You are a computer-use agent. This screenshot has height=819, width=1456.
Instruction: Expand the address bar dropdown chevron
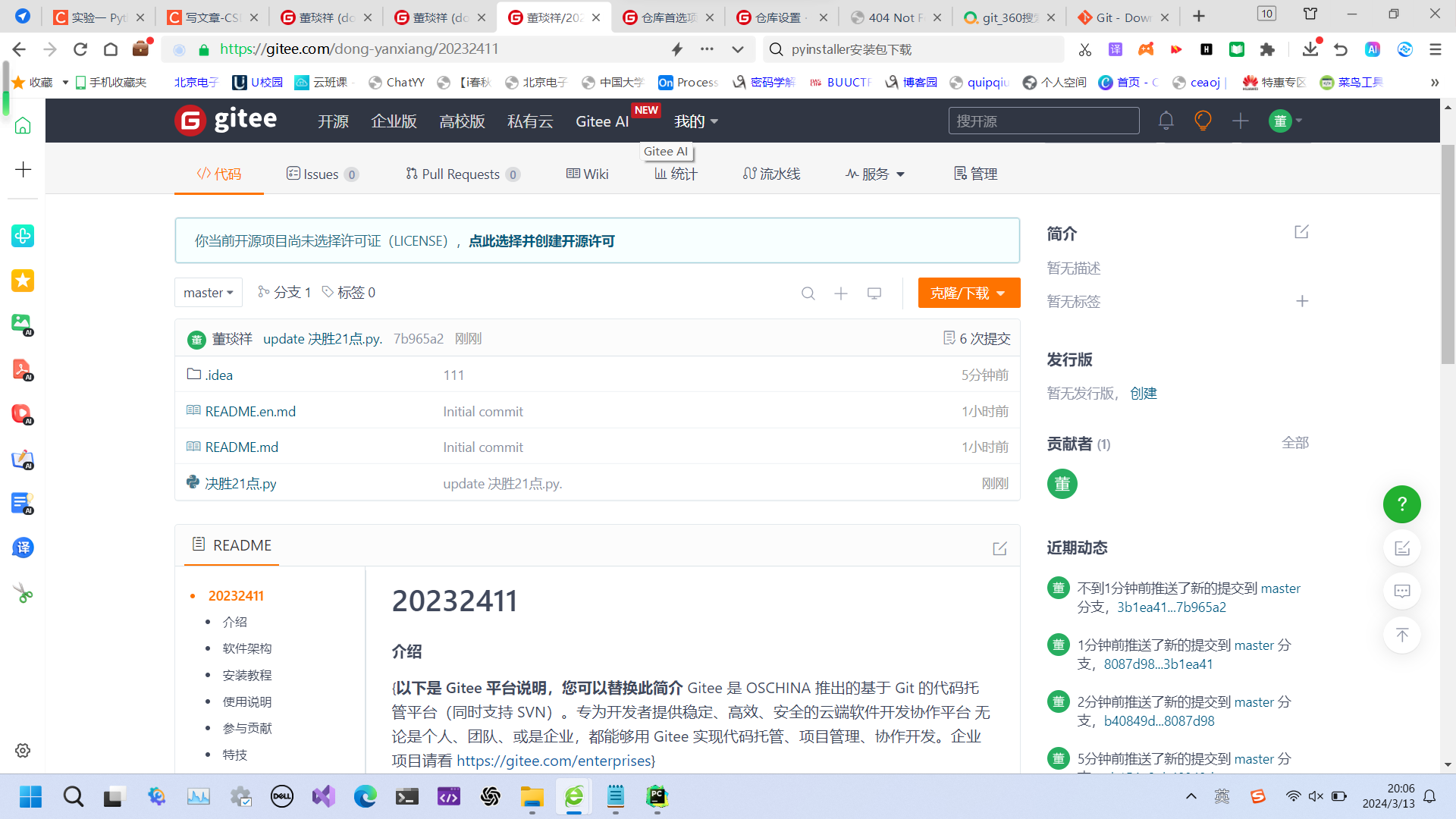coord(738,49)
